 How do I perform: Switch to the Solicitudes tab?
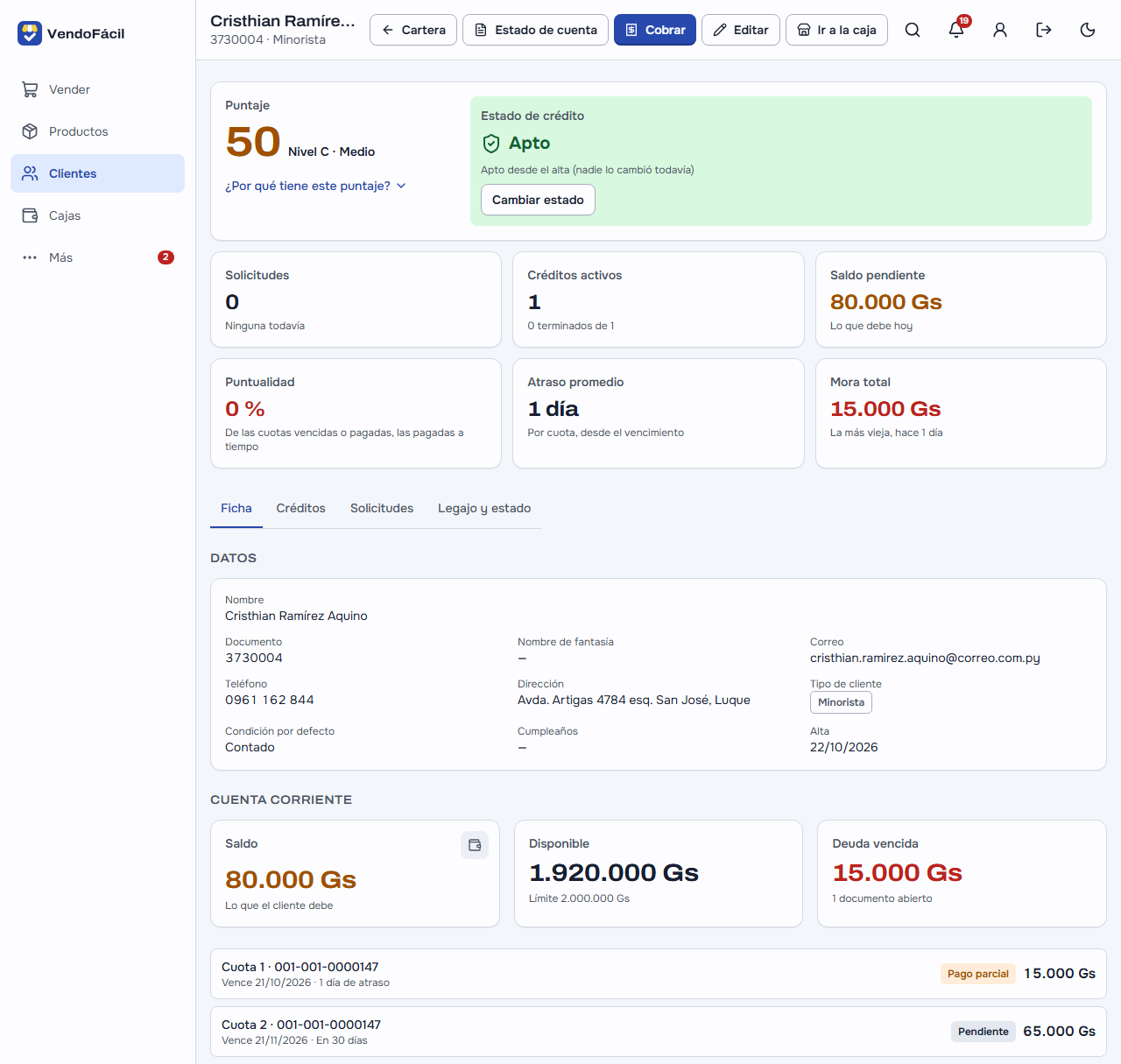(x=382, y=508)
